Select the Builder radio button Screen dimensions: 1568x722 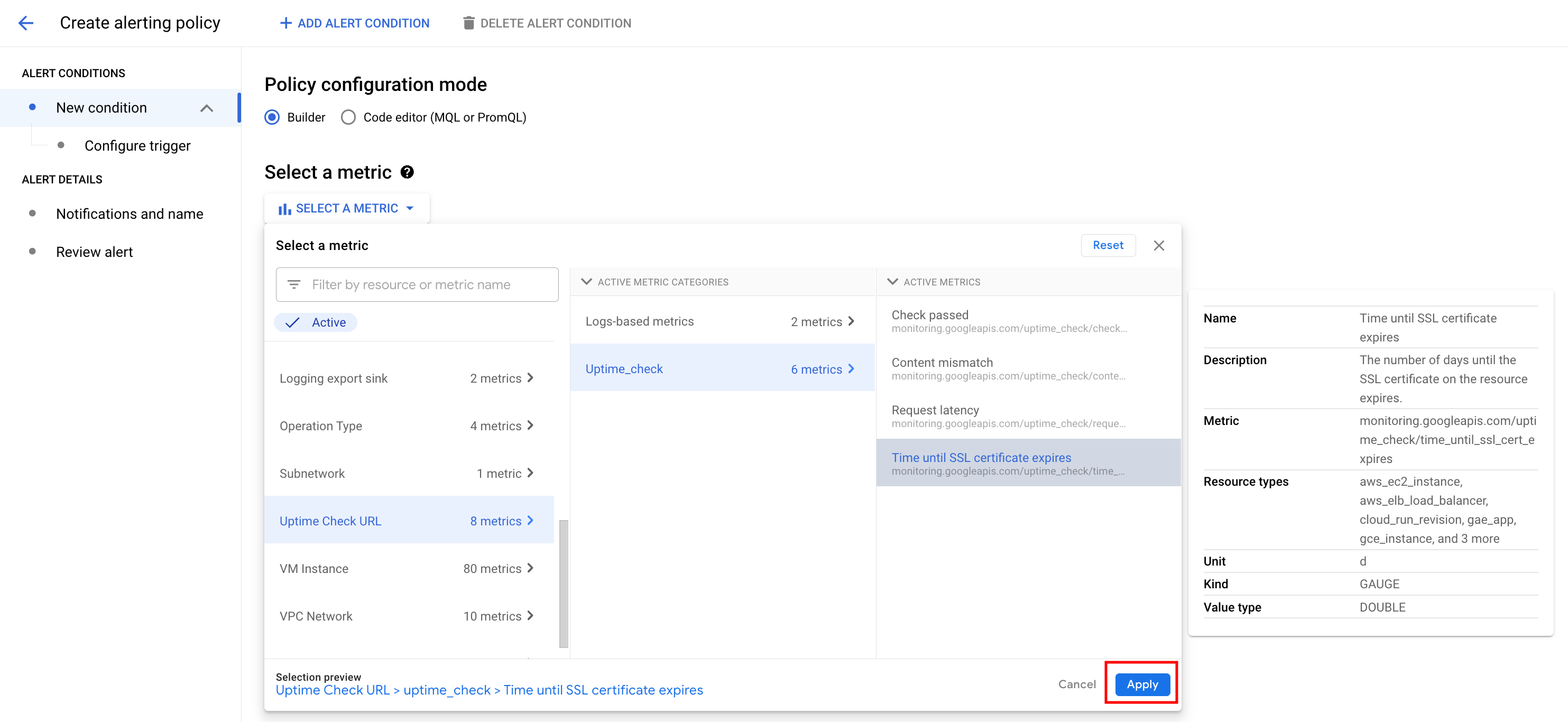tap(272, 117)
